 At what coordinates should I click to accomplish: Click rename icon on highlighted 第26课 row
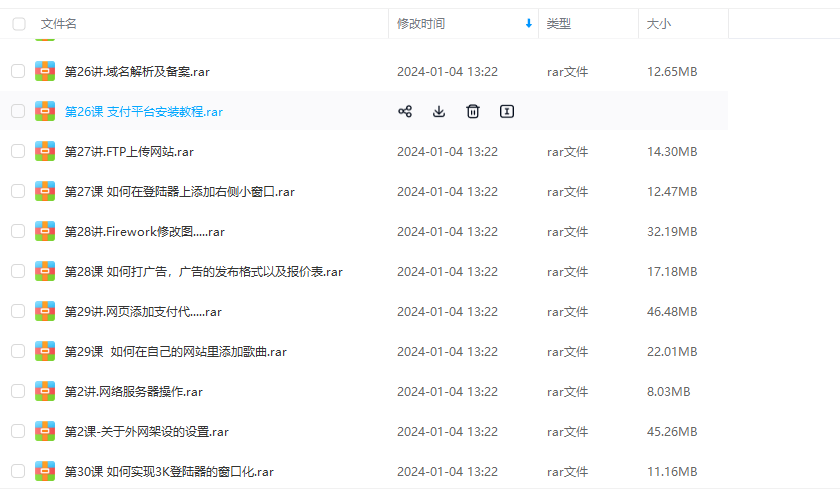[x=507, y=111]
